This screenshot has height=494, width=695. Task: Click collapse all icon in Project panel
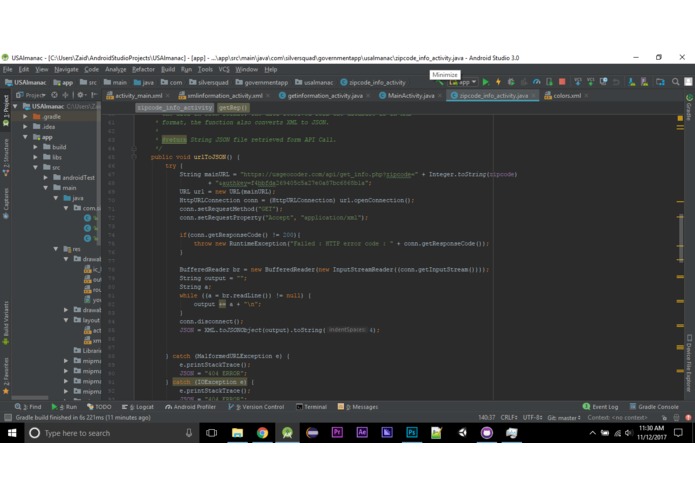pos(65,95)
